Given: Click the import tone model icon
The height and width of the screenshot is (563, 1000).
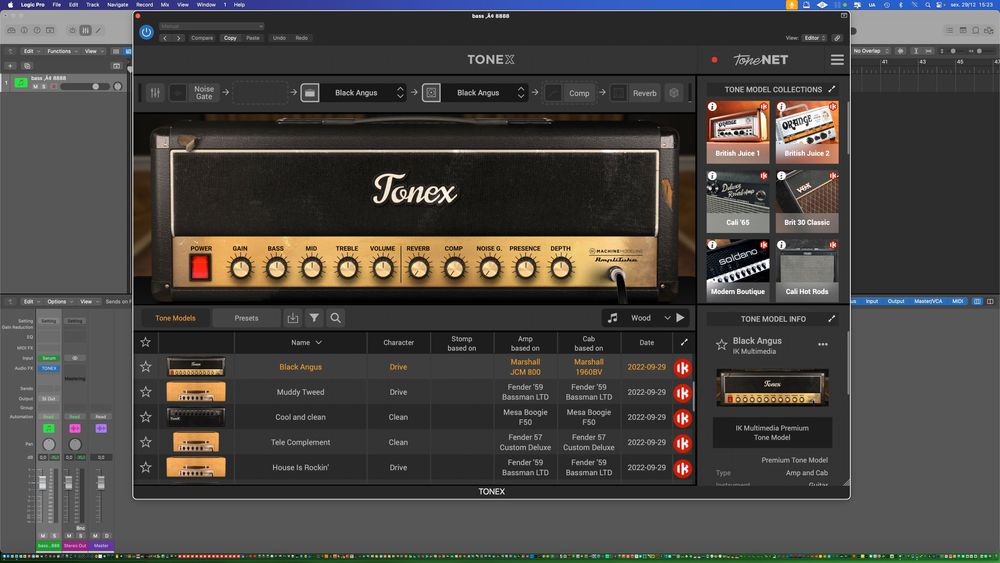Looking at the screenshot, I should click(292, 318).
